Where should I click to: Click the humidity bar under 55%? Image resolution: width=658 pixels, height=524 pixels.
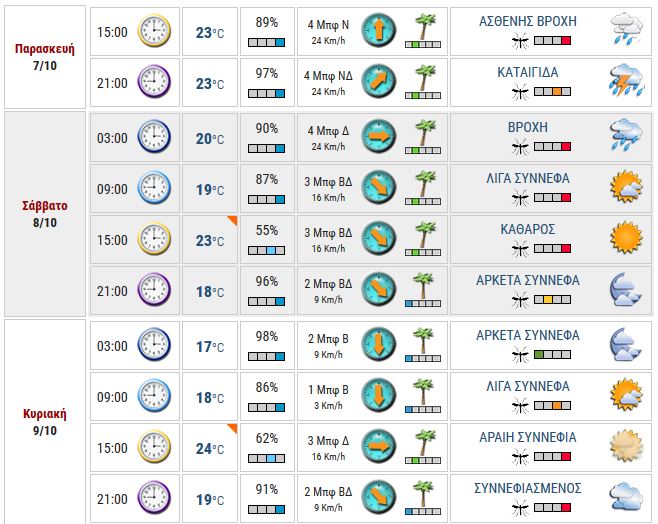coord(266,248)
